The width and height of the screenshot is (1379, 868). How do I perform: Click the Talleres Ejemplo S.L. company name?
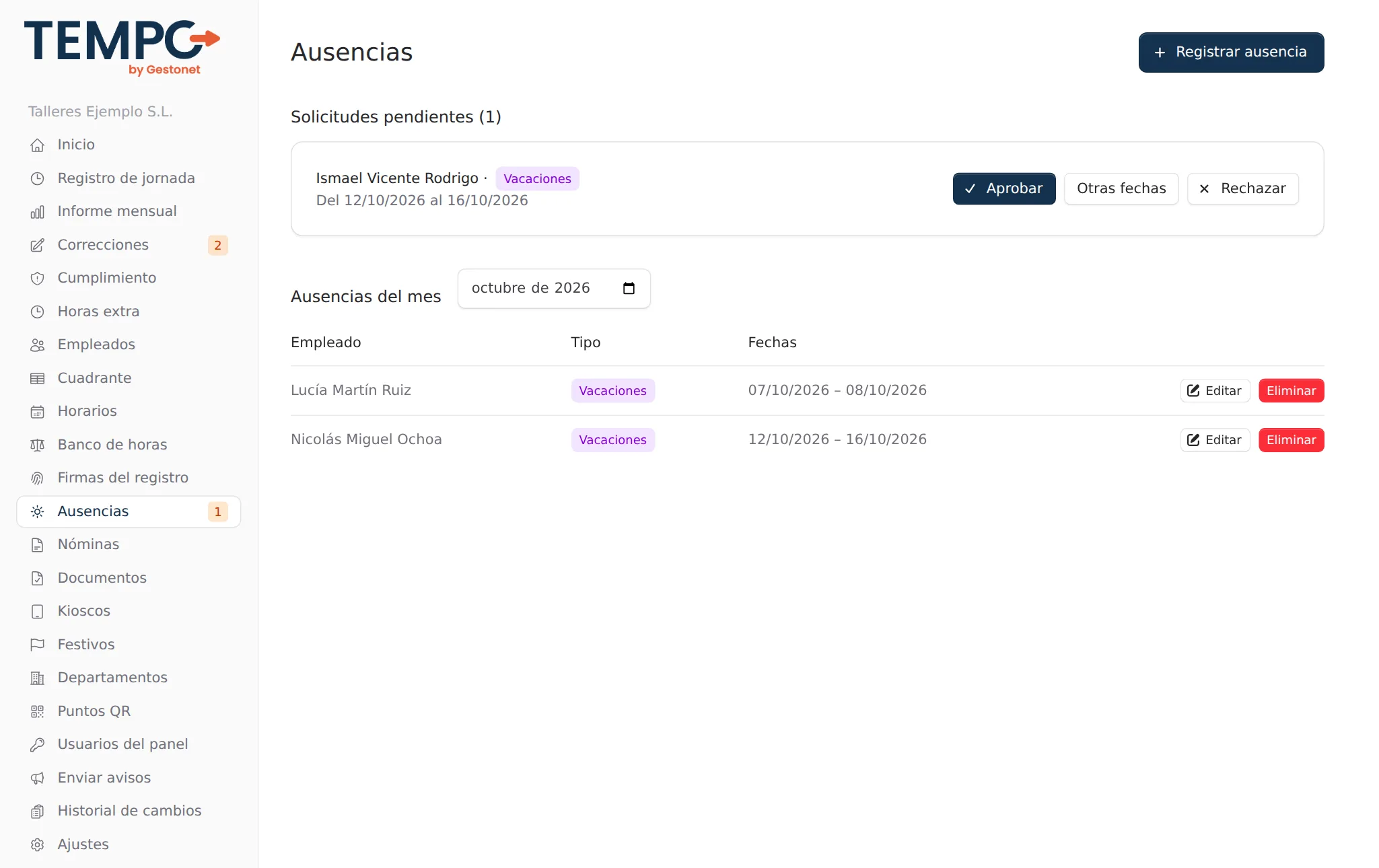pyautogui.click(x=100, y=112)
